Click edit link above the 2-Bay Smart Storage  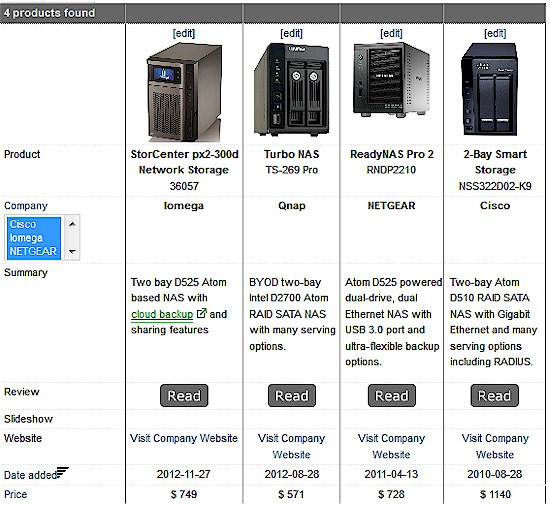click(x=495, y=33)
